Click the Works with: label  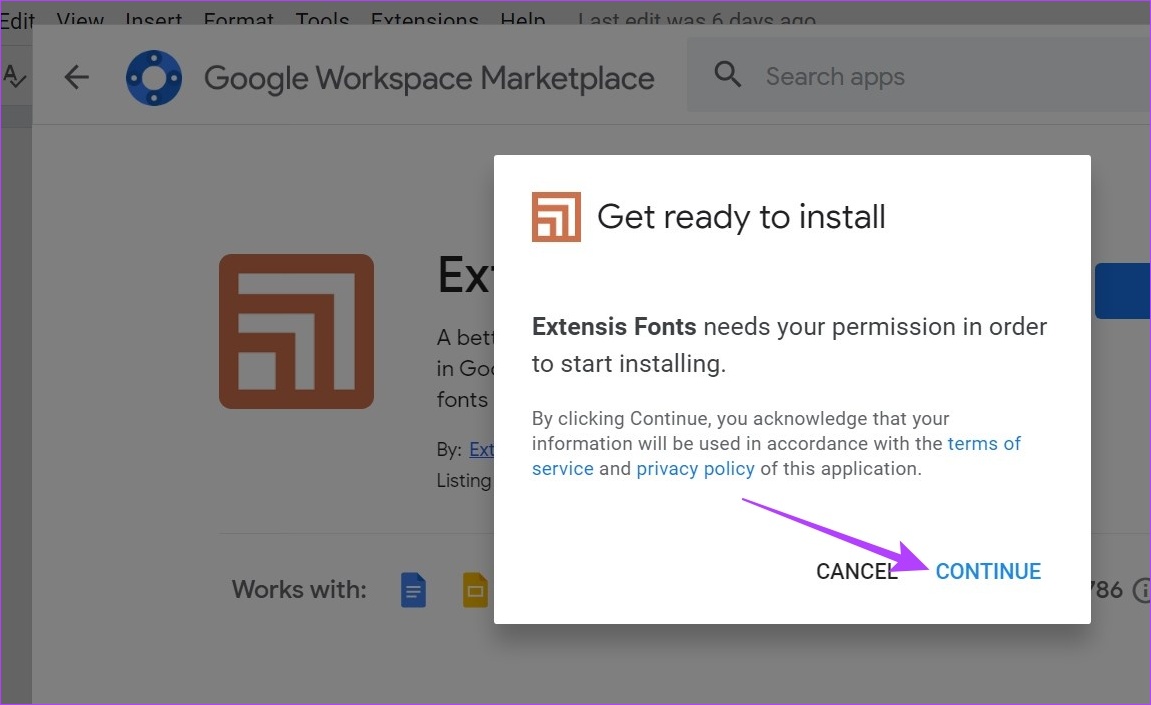[x=299, y=589]
